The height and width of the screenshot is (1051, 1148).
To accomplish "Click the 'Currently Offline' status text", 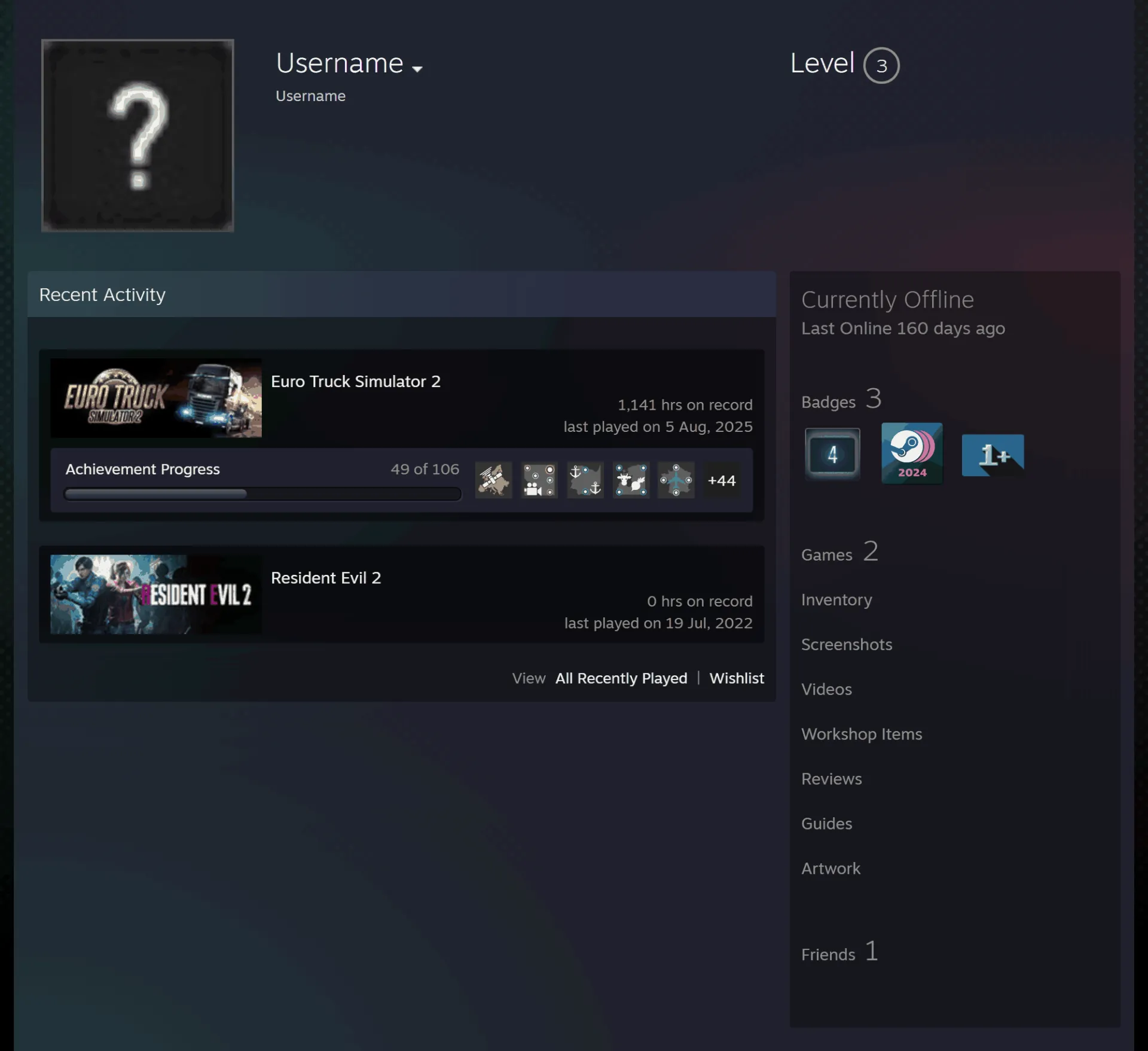I will point(887,300).
